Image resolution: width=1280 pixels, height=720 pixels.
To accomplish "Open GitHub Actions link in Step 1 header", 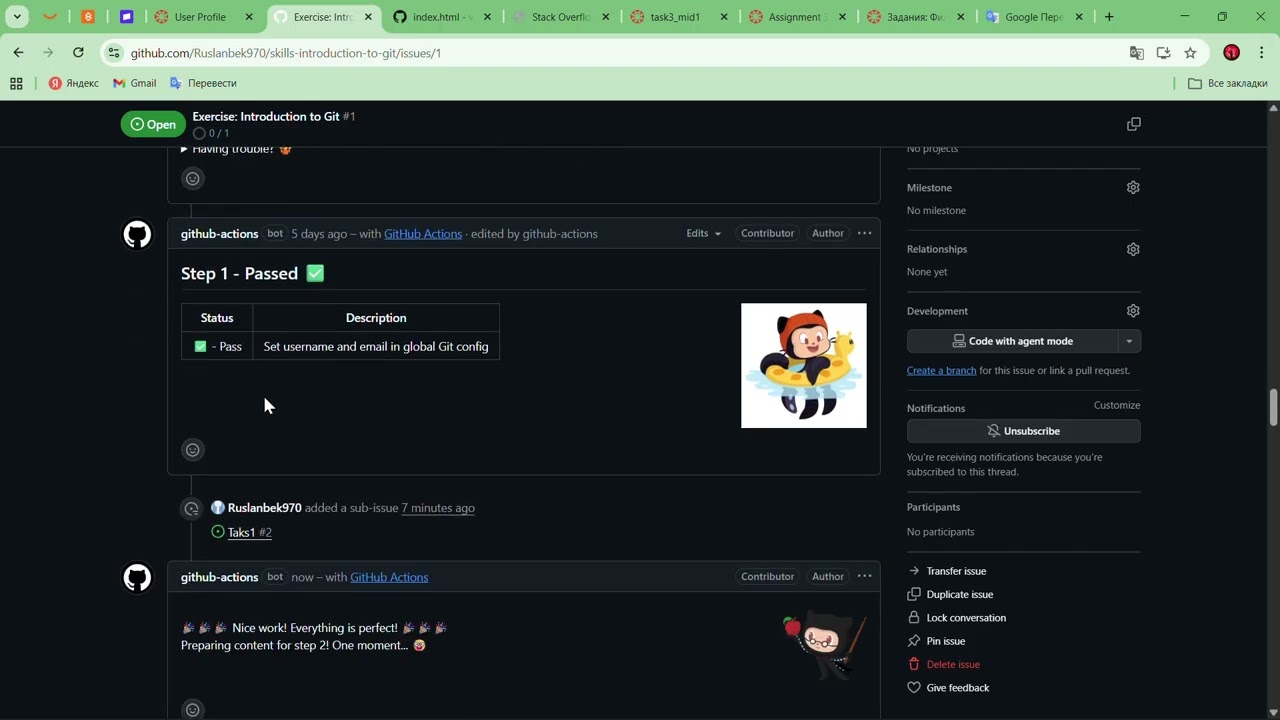I will [x=423, y=234].
